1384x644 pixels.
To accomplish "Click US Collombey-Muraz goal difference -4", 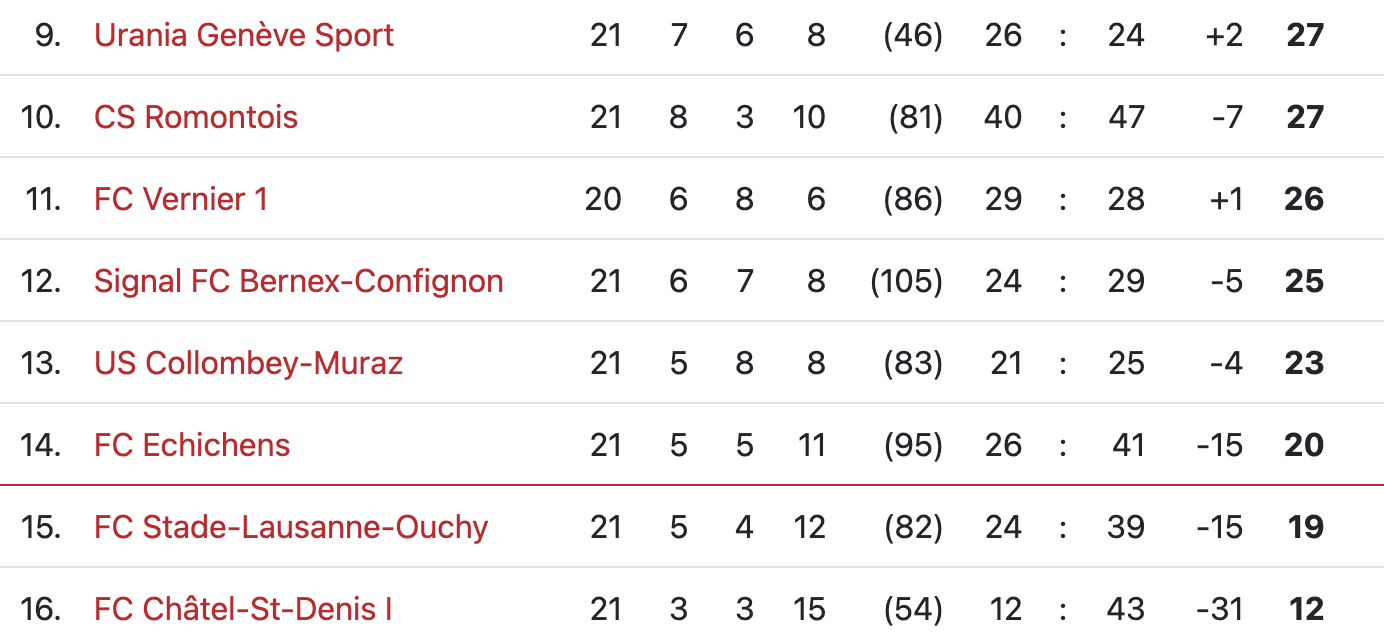I will click(x=1225, y=363).
